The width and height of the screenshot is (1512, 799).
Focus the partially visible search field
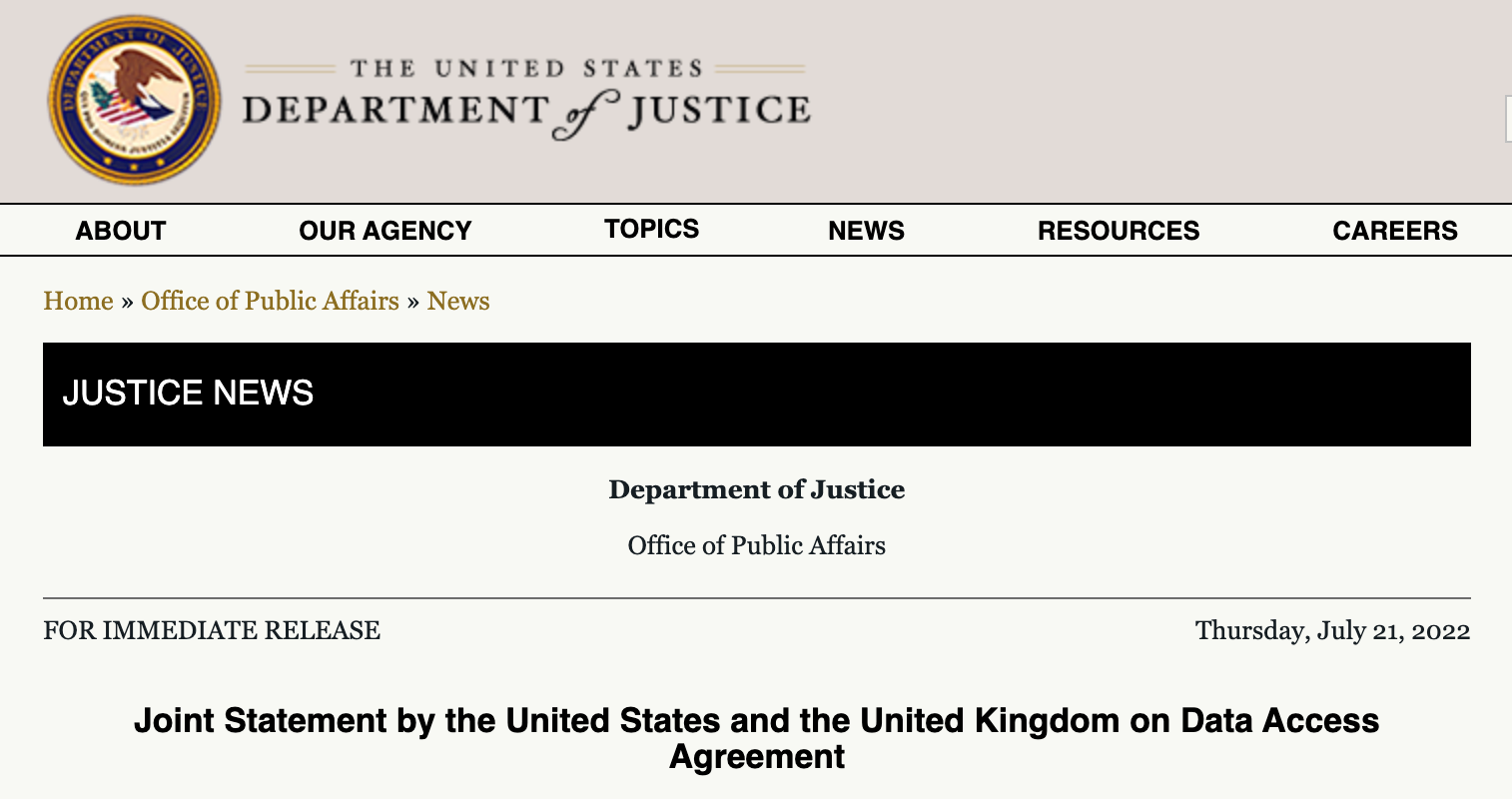click(1508, 120)
